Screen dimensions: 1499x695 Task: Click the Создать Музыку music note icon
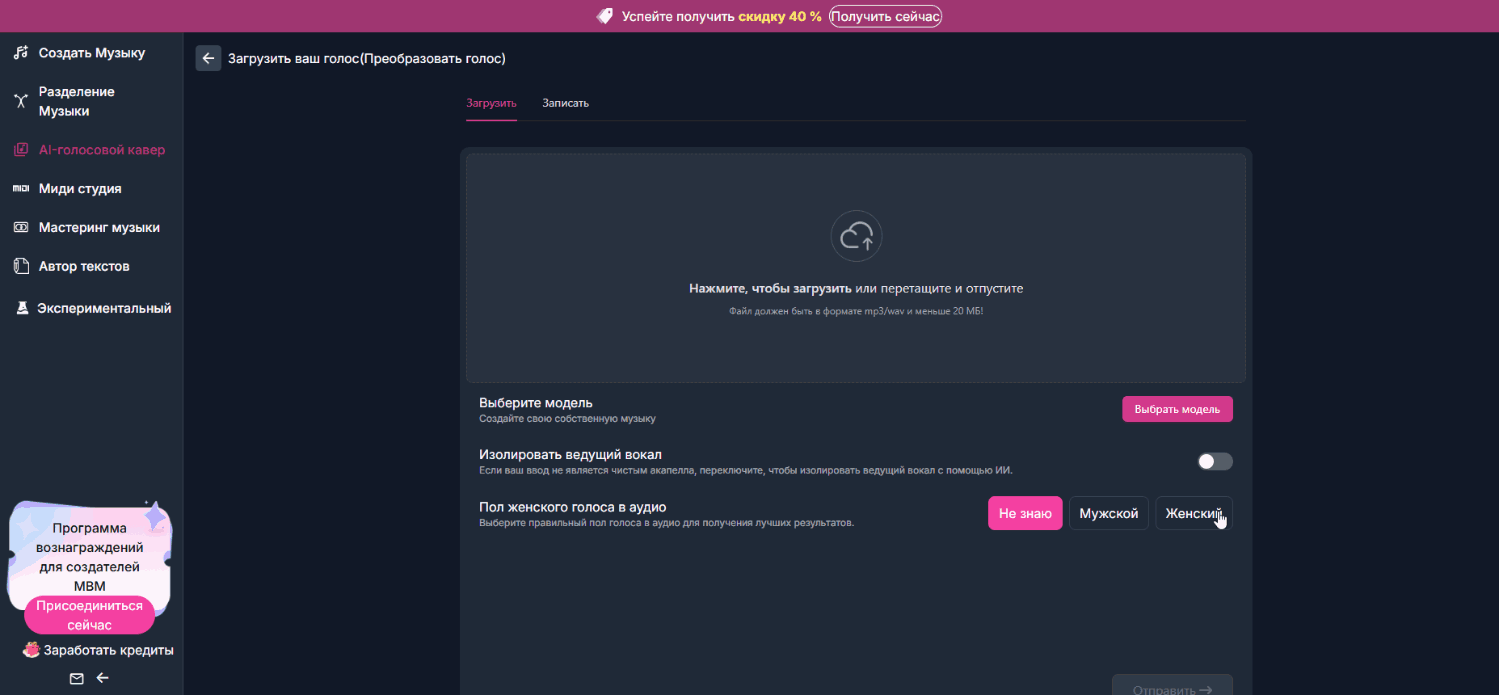[21, 53]
